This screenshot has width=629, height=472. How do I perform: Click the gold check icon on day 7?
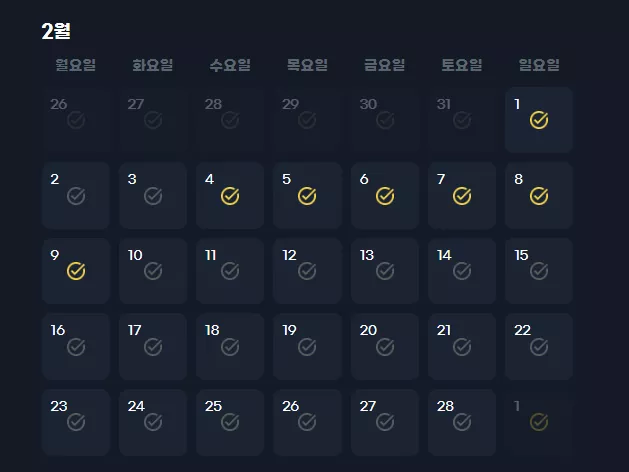coord(462,196)
